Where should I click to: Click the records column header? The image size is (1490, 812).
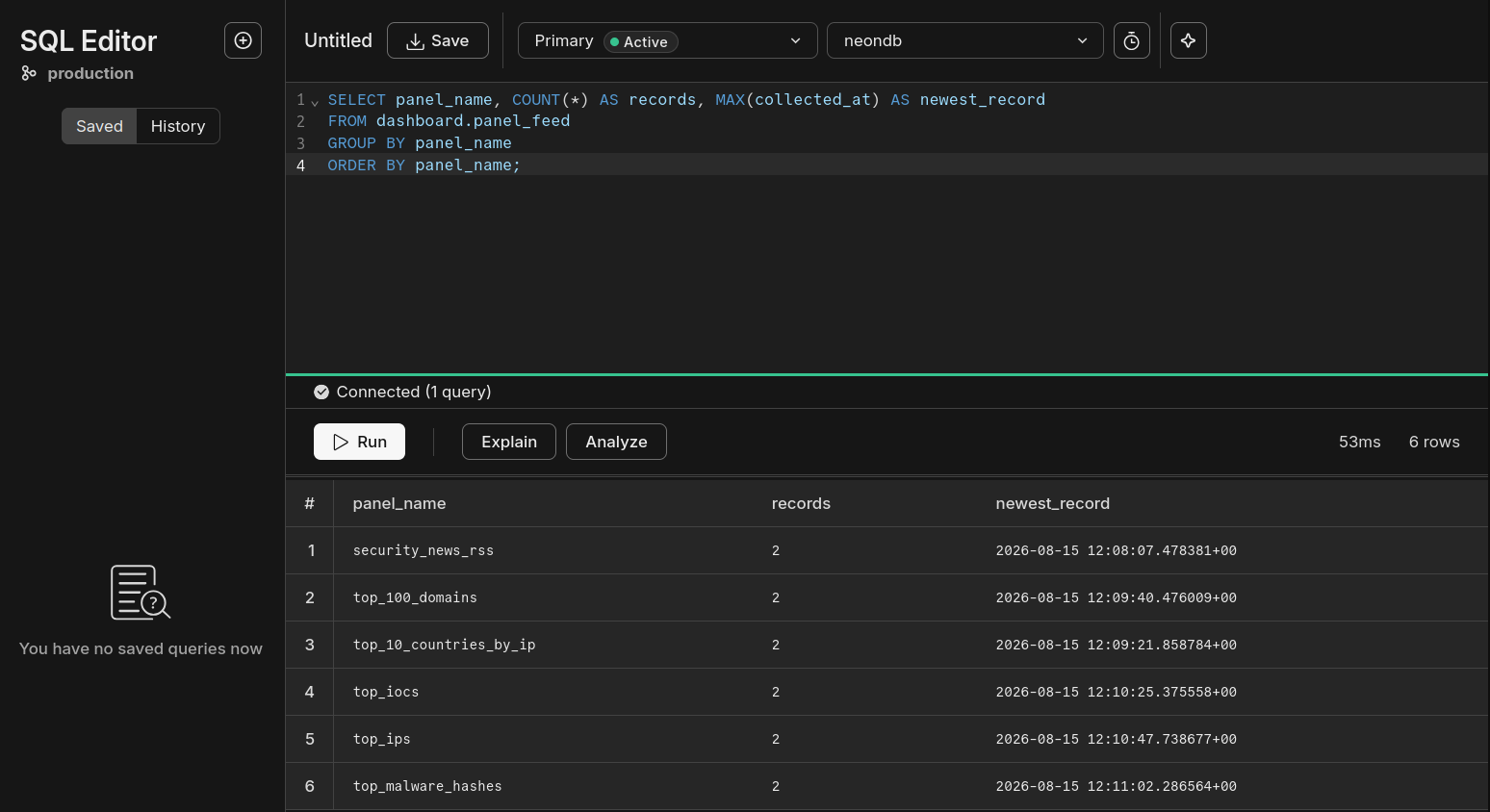801,503
